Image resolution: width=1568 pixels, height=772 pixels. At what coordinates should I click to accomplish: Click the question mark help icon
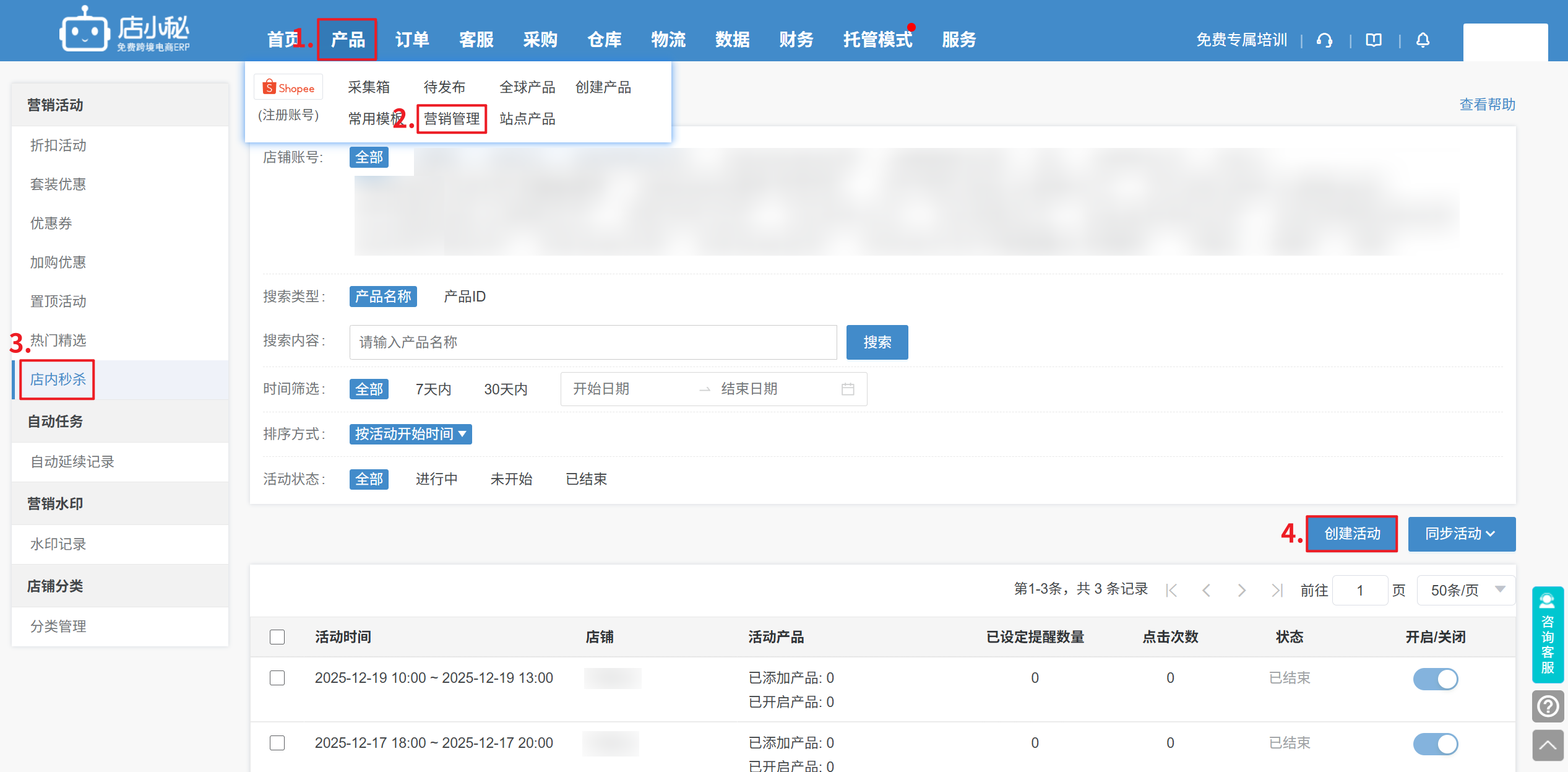[x=1548, y=706]
